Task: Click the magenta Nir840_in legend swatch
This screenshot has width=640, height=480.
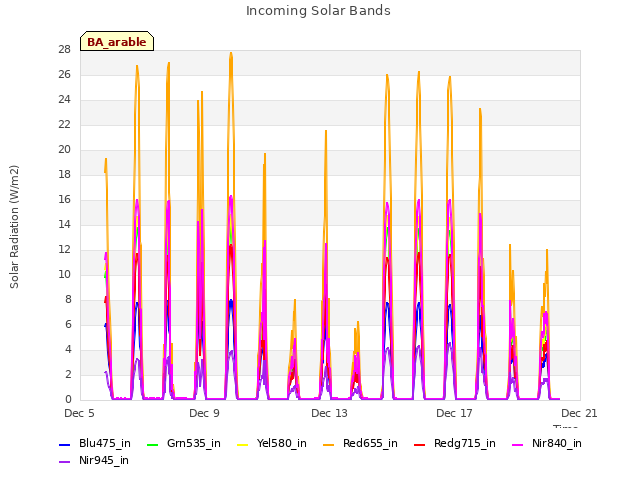Action: 518,444
